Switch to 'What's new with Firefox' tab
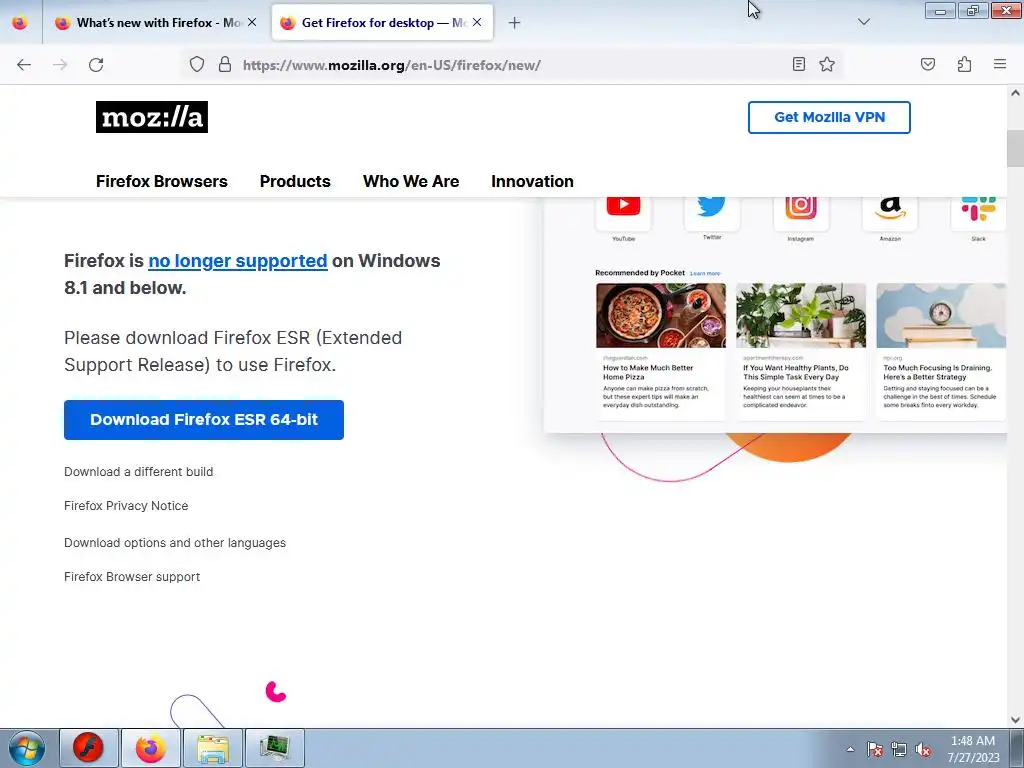Screen dimensions: 1024x768 pyautogui.click(x=157, y=23)
